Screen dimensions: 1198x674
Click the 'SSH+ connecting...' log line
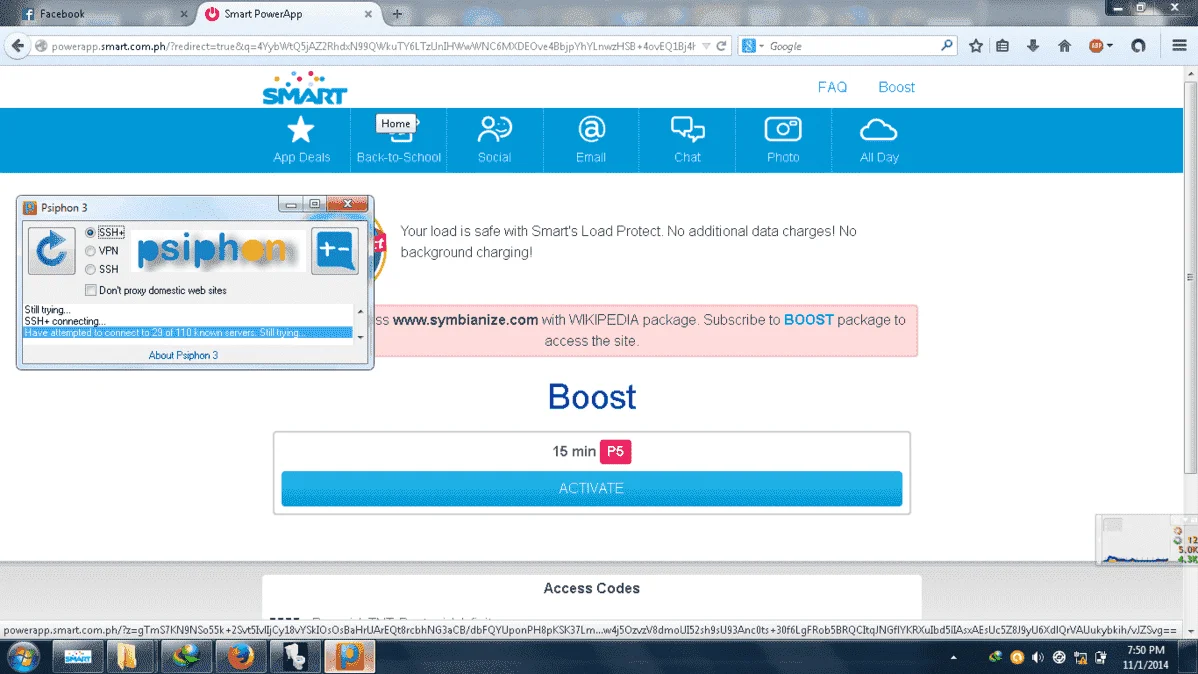tap(65, 321)
